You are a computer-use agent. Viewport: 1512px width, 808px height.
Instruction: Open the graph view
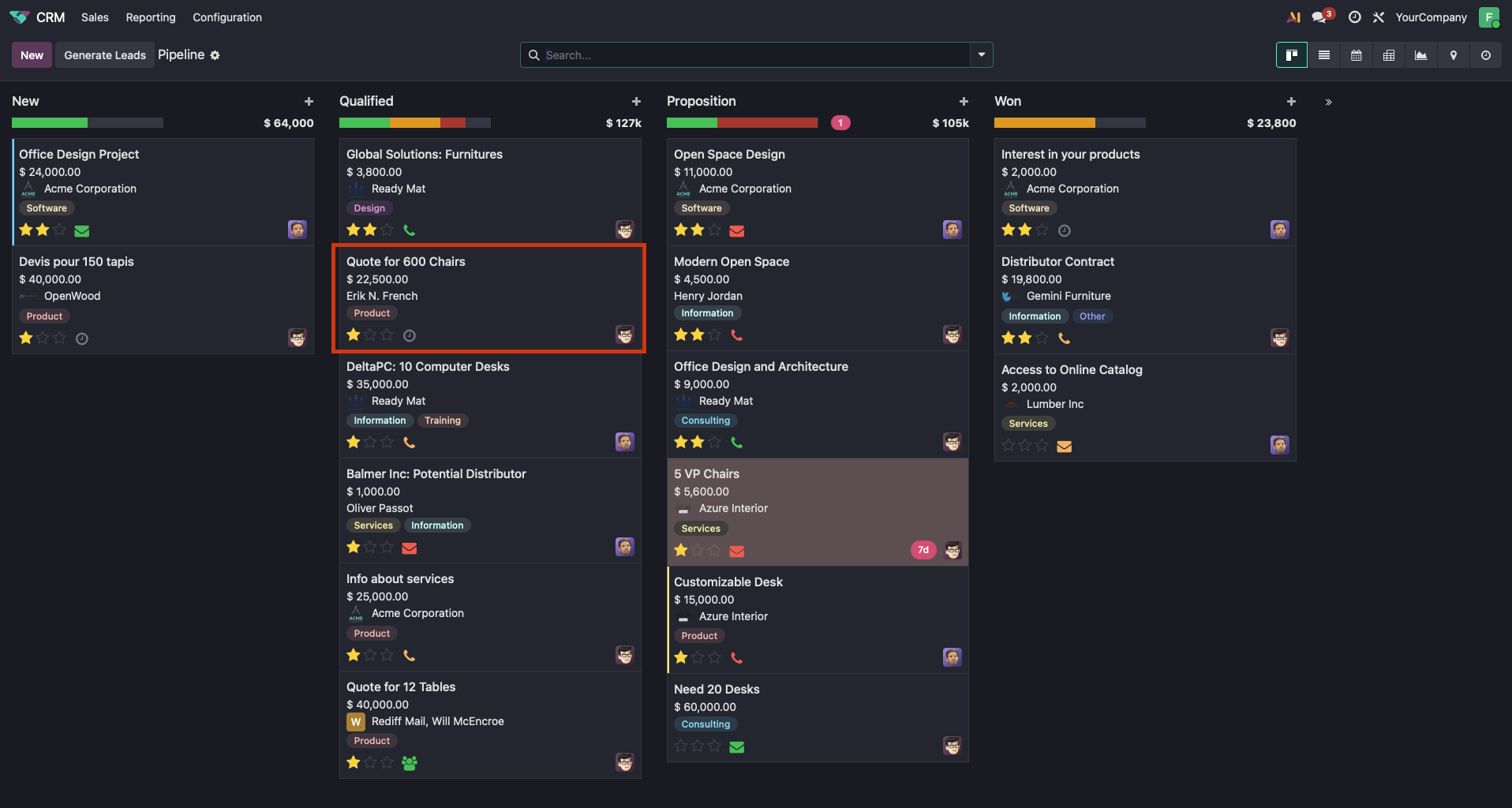coord(1421,55)
